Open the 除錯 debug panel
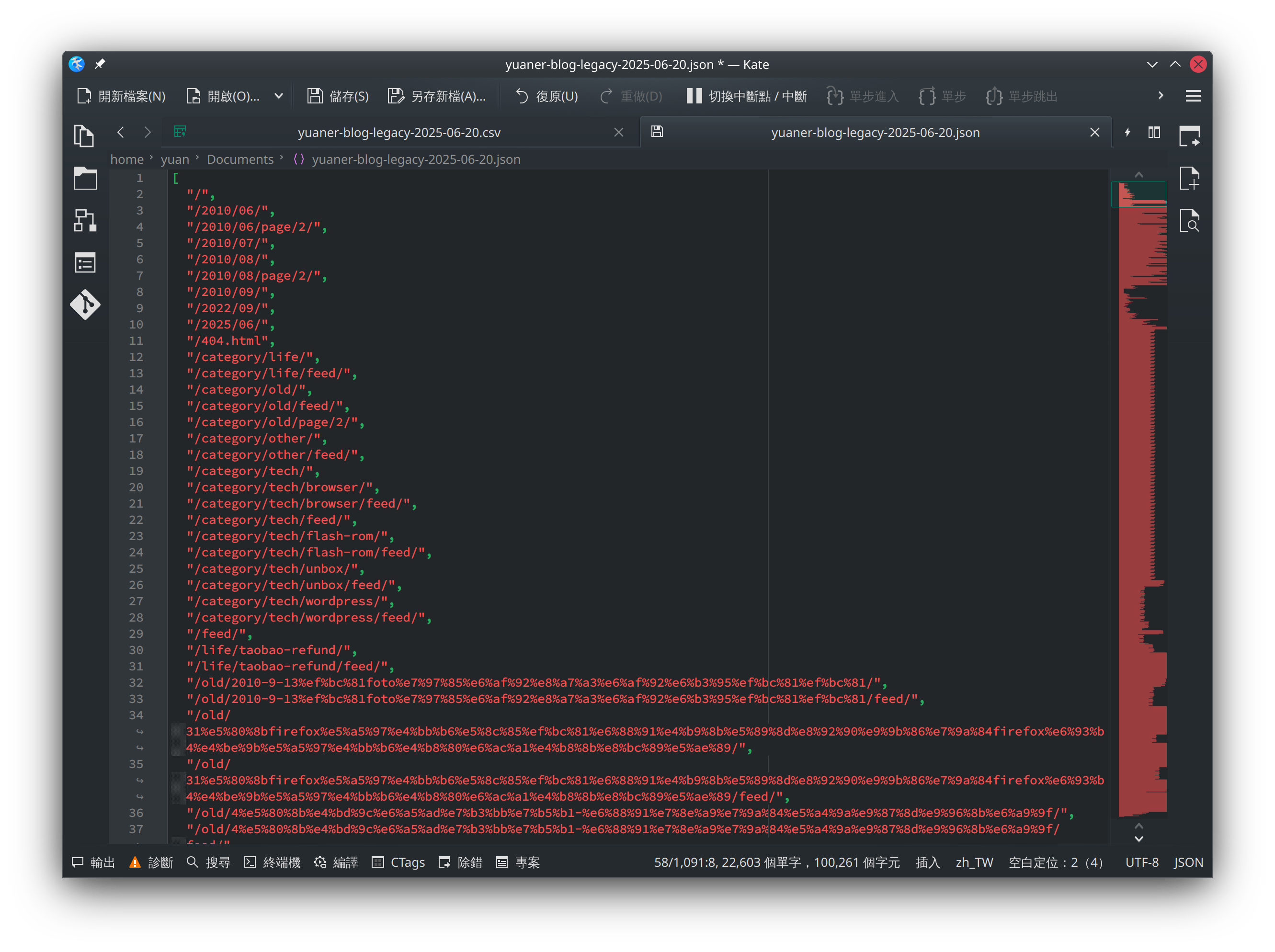The width and height of the screenshot is (1275, 952). tap(461, 862)
